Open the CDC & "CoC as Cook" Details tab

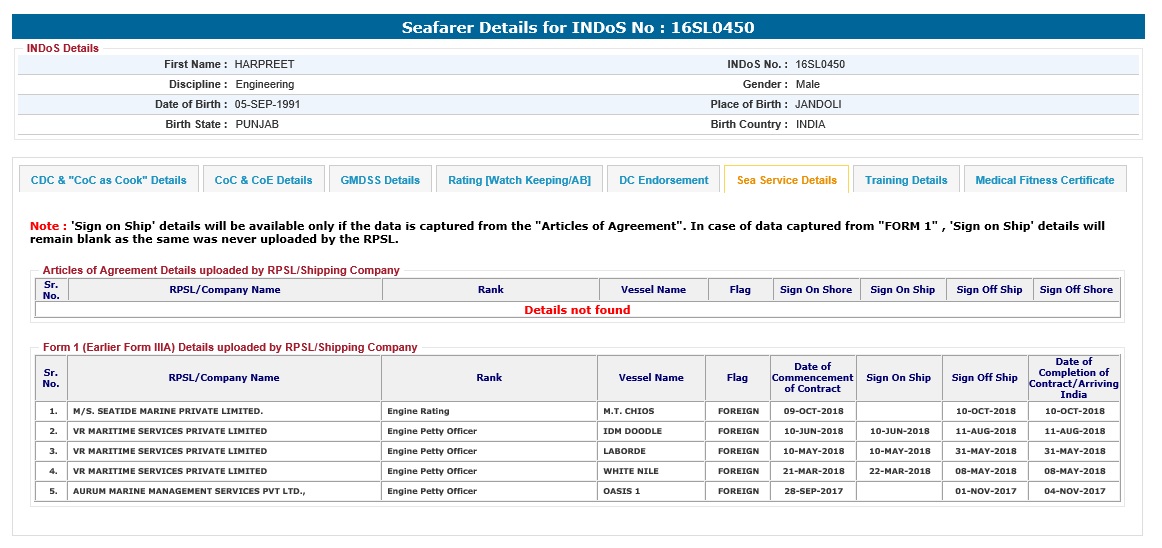pyautogui.click(x=108, y=180)
